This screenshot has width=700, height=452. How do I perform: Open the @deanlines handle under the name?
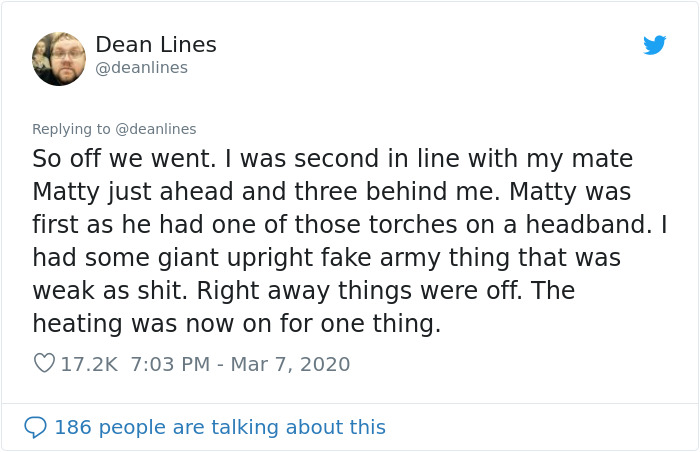pyautogui.click(x=141, y=68)
